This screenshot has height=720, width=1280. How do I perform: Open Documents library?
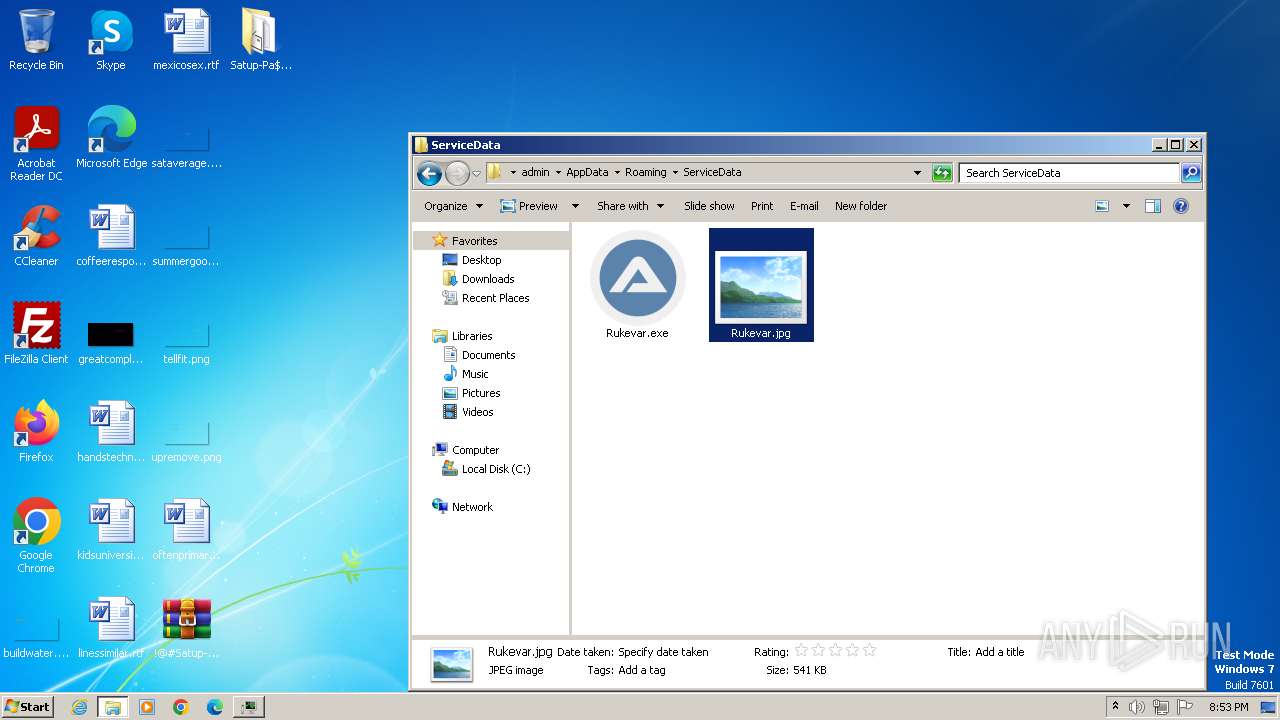click(x=488, y=355)
